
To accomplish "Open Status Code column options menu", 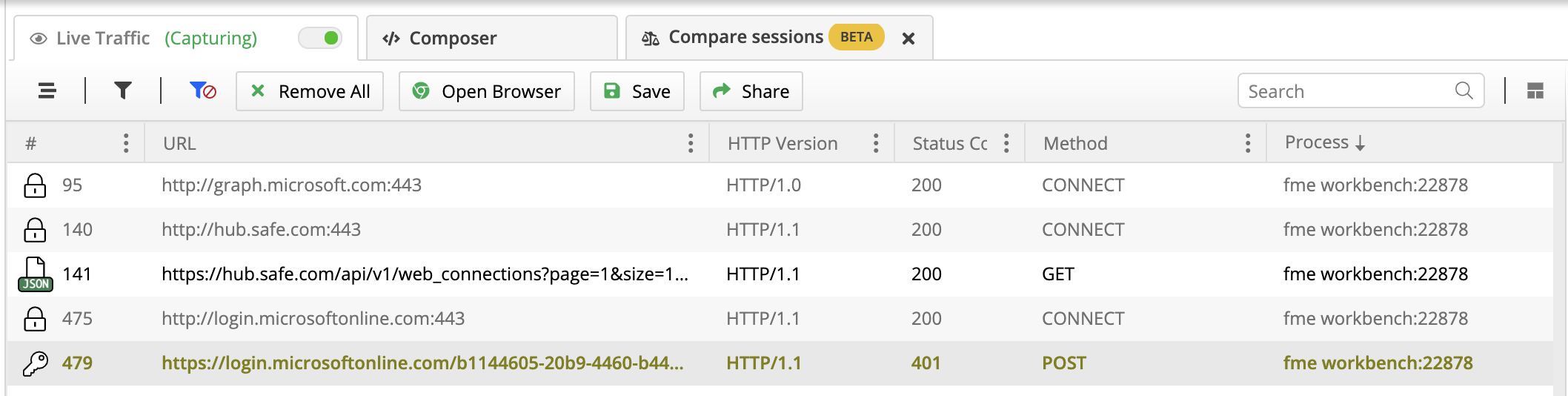I will pyautogui.click(x=1006, y=143).
